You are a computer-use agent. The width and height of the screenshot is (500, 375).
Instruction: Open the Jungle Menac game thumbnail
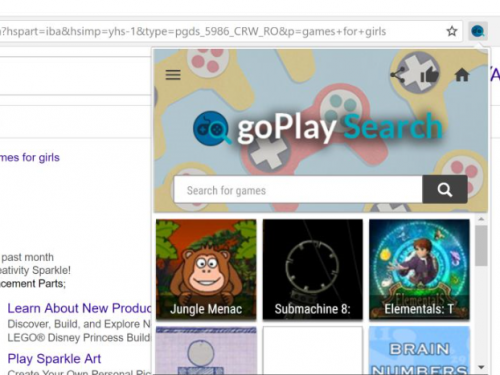tap(206, 269)
